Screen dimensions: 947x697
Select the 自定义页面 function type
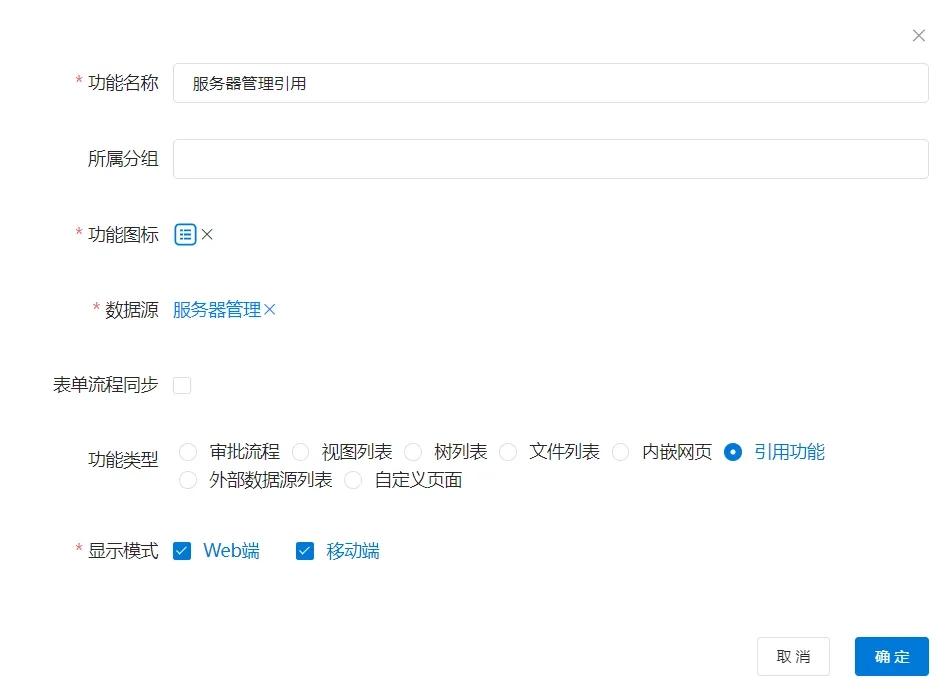pos(353,481)
